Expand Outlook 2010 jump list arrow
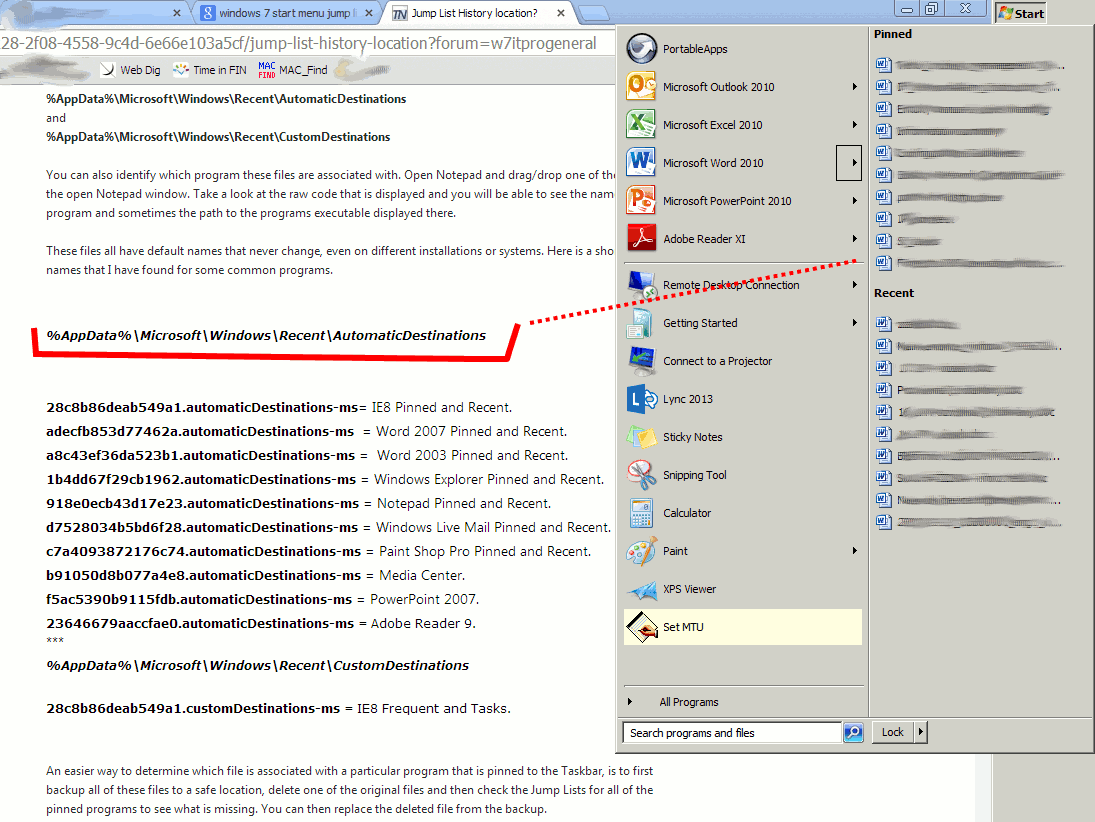Viewport: 1095px width, 822px height. click(854, 87)
